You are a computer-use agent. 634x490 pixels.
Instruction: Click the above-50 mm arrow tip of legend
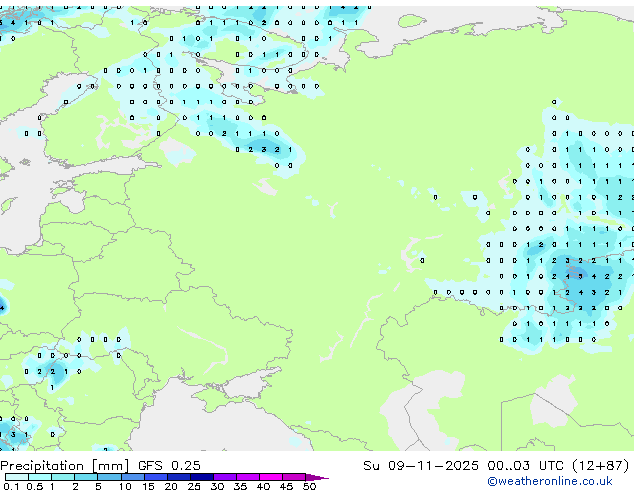(317, 477)
